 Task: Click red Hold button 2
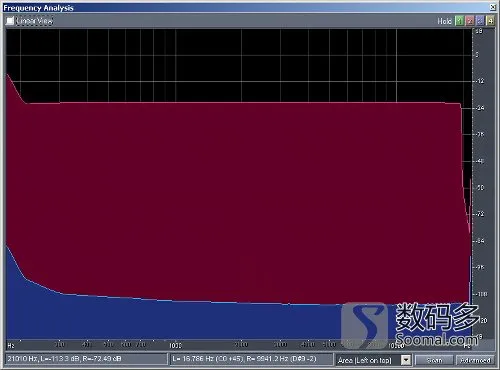point(470,21)
